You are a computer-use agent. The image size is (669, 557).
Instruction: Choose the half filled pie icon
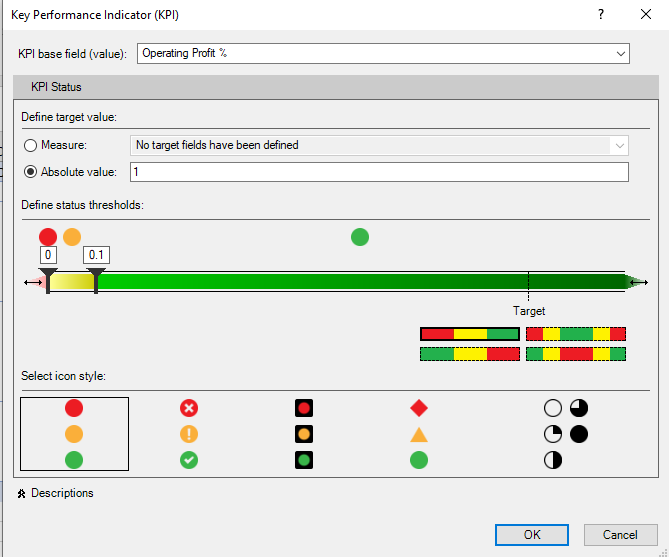click(553, 460)
